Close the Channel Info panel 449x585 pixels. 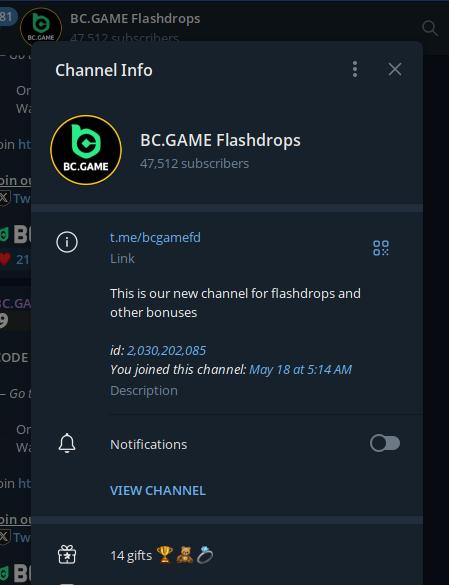pos(395,69)
